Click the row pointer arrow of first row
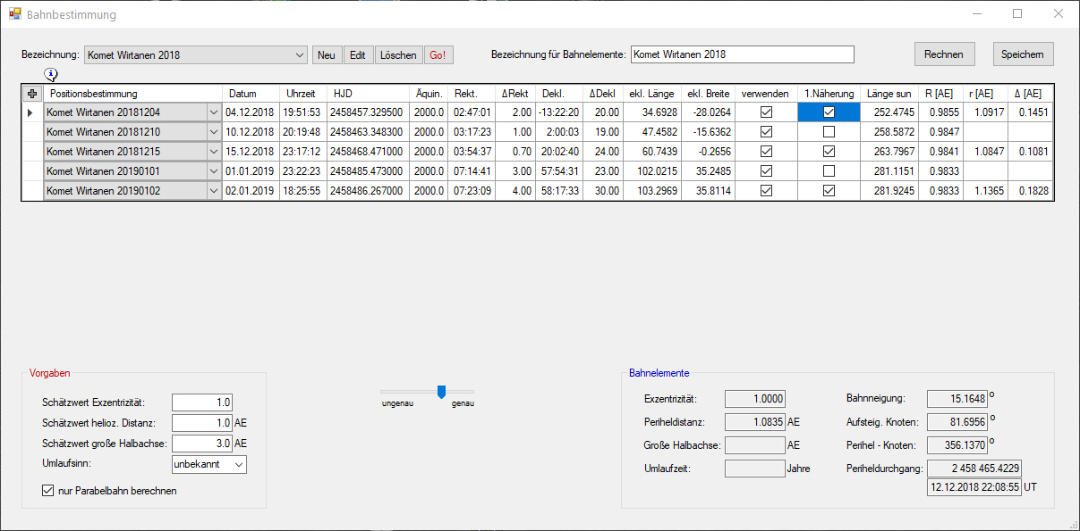 [x=30, y=113]
